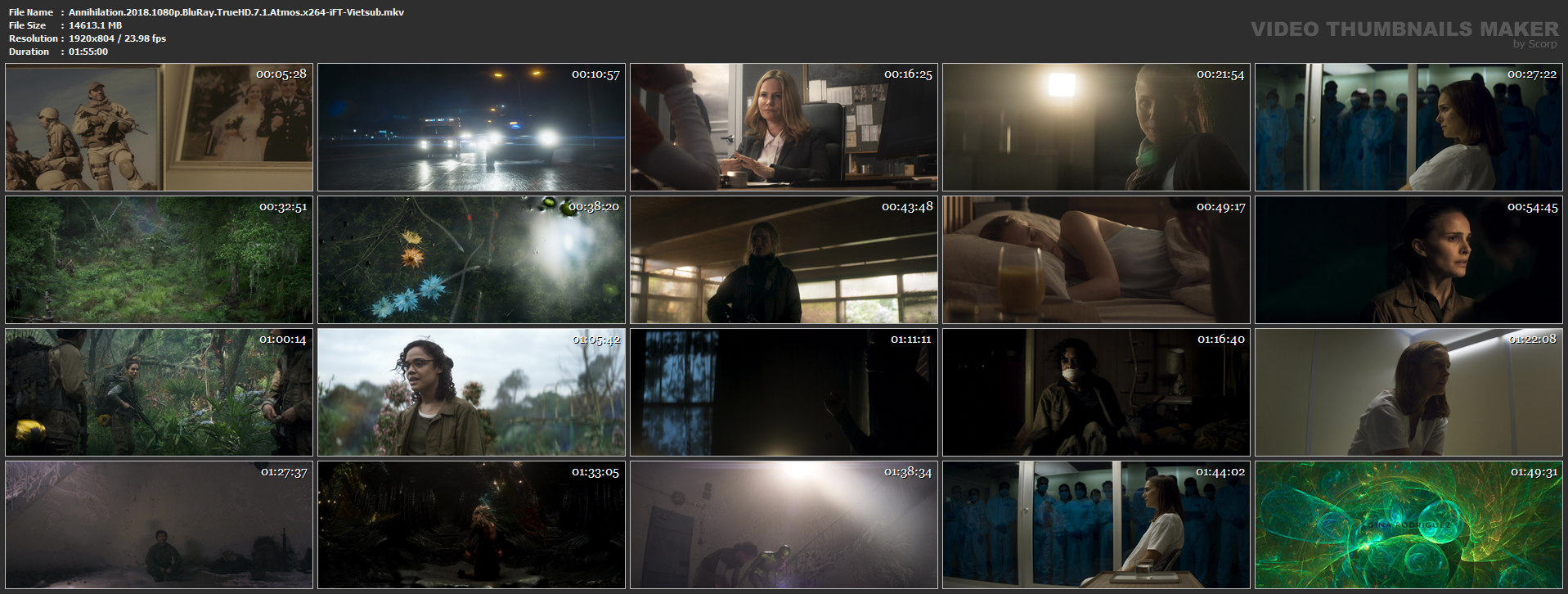
Task: Pick the thumbnail at 01:27:37
Action: click(159, 524)
